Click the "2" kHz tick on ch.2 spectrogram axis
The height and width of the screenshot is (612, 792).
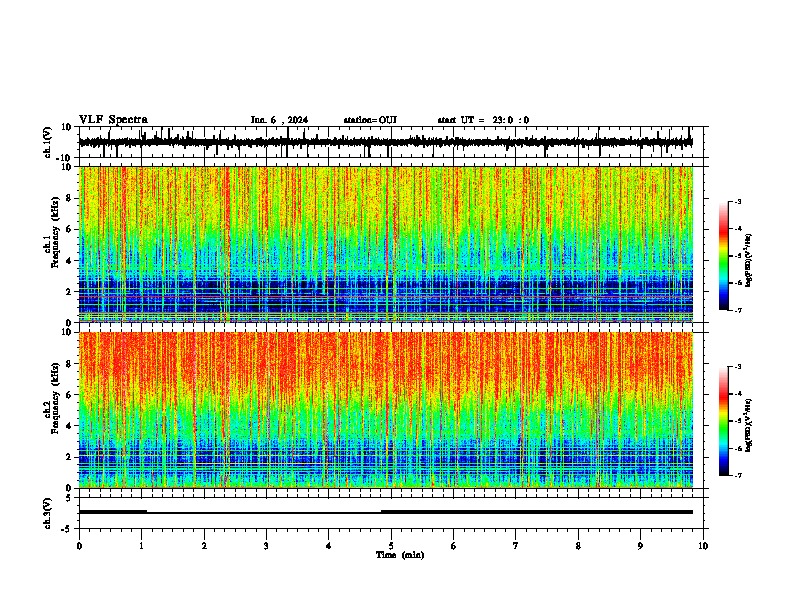(x=69, y=457)
